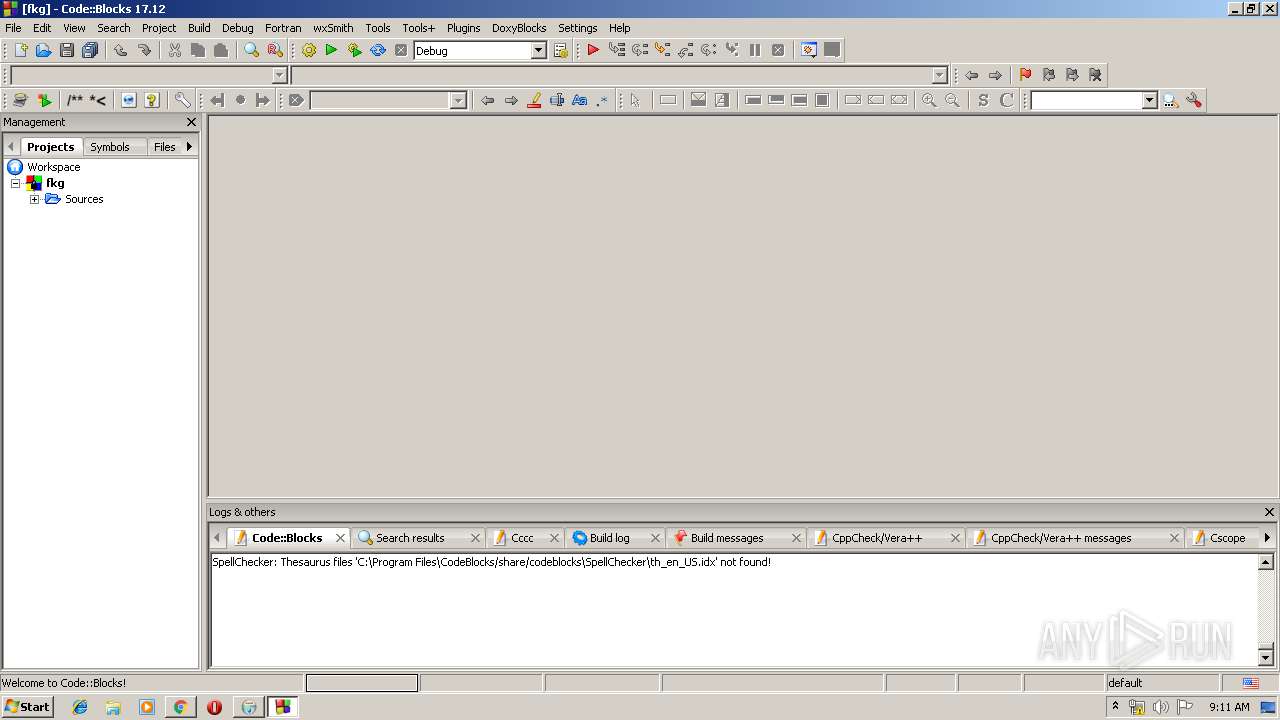This screenshot has width=1280, height=720.
Task: Click the Zoom out icon
Action: click(952, 100)
